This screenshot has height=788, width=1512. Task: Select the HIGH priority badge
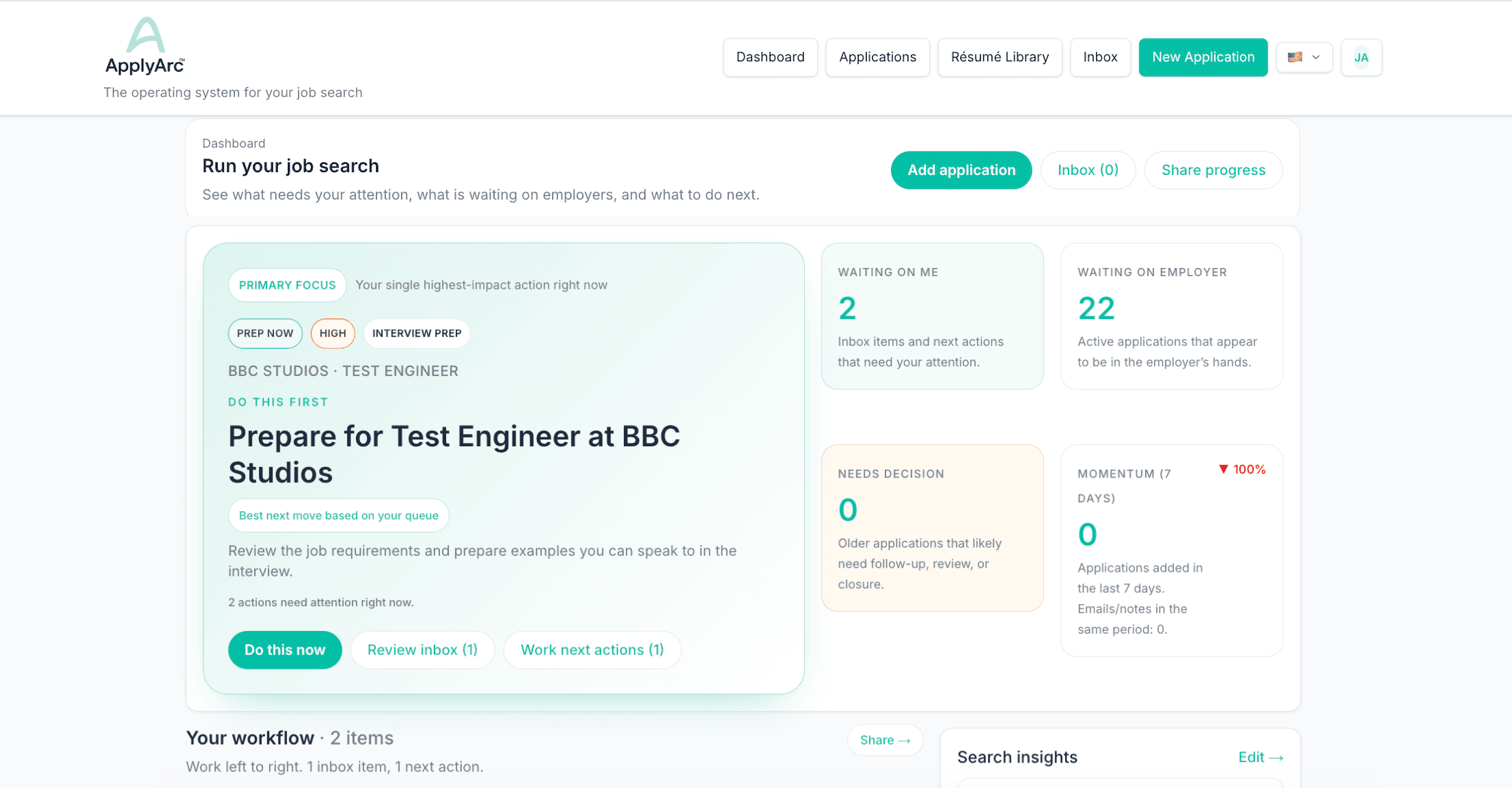click(333, 333)
